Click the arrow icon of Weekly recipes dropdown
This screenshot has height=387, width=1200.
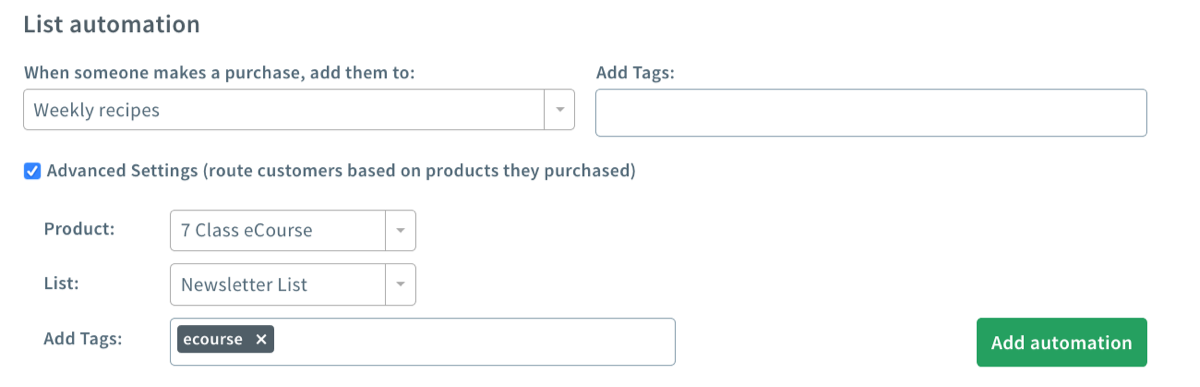(x=559, y=110)
